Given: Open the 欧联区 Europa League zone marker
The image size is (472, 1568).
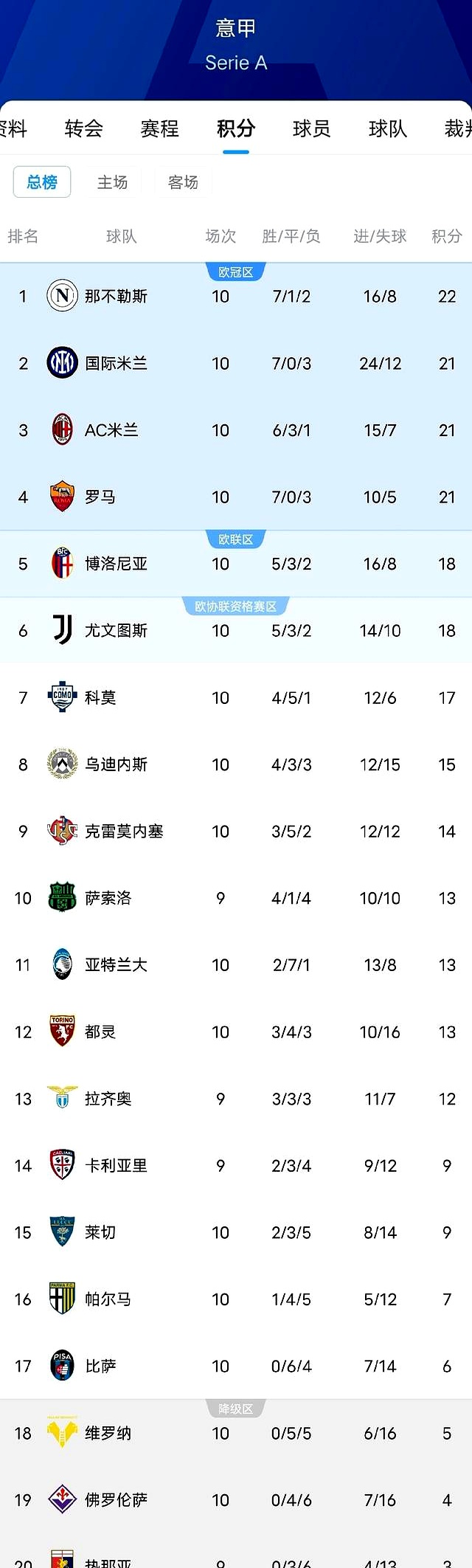Looking at the screenshot, I should pos(237,538).
